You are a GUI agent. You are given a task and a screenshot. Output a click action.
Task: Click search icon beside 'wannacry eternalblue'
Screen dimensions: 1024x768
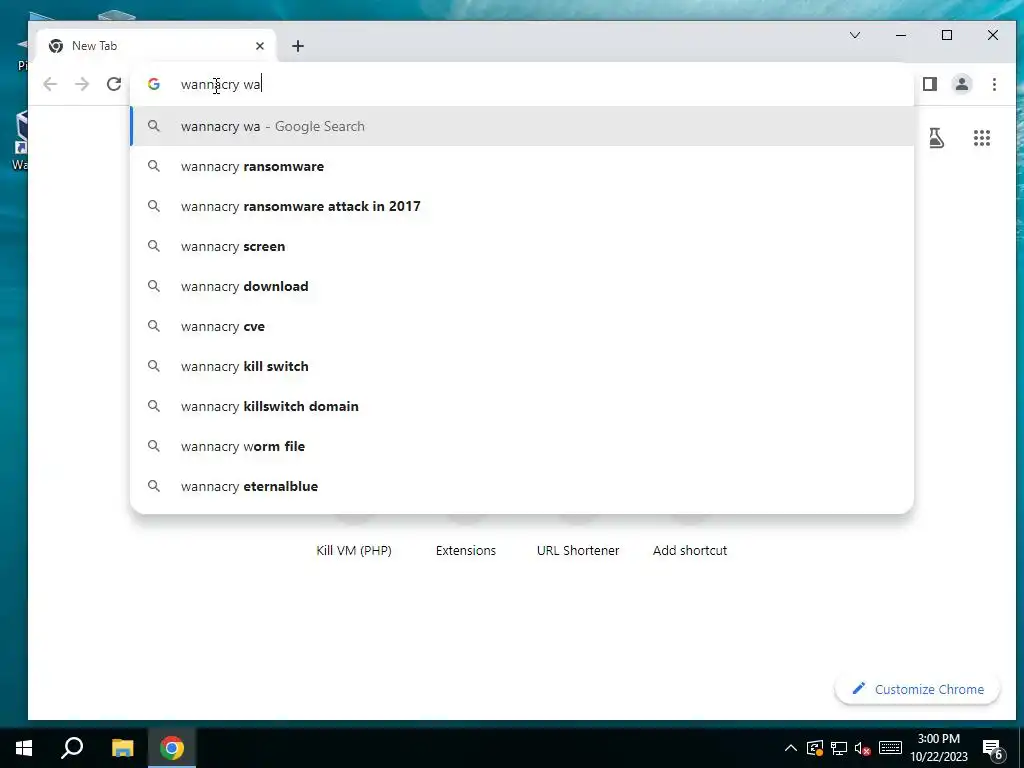click(153, 486)
